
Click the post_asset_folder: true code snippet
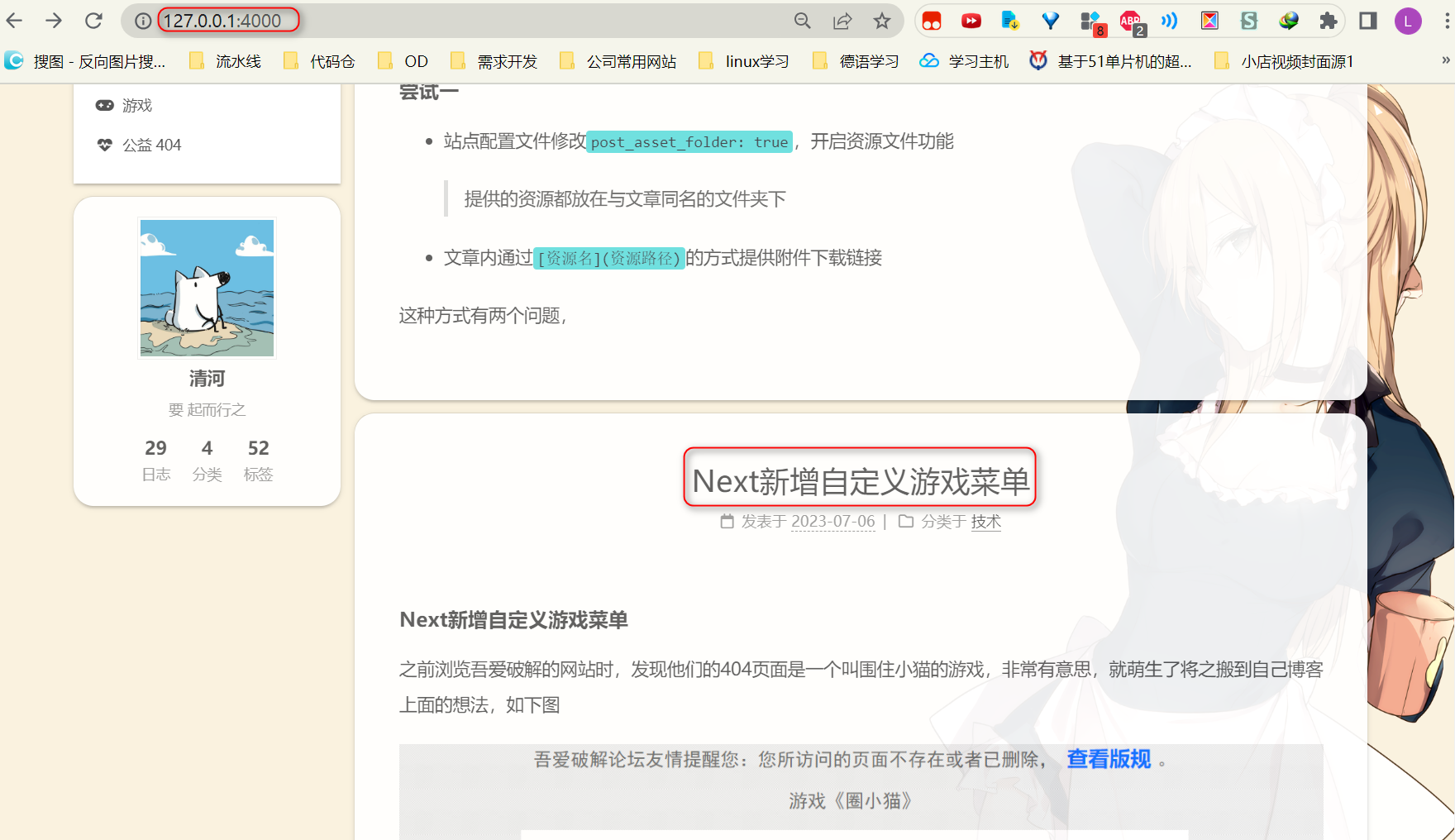[x=689, y=142]
